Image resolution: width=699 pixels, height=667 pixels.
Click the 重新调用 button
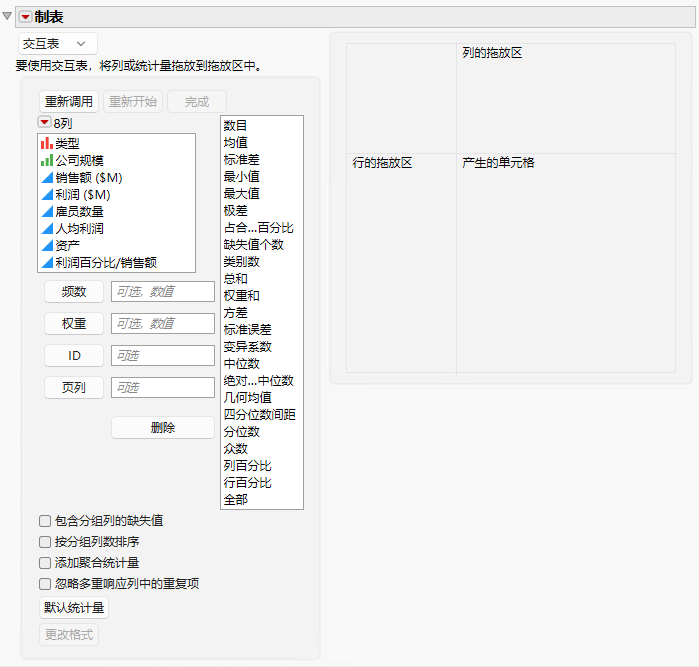(x=69, y=102)
